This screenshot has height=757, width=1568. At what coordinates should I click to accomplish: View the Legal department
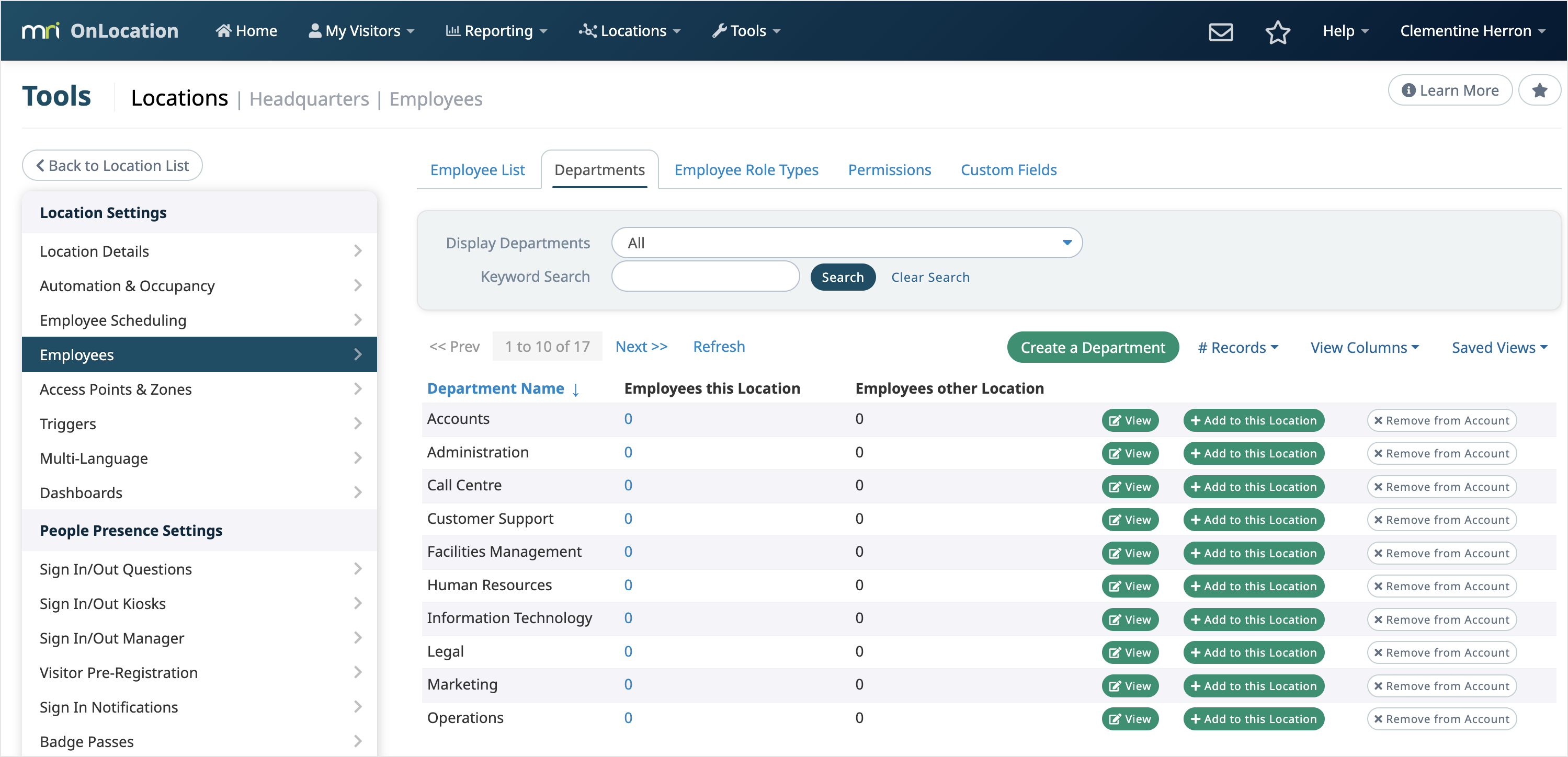point(1130,652)
